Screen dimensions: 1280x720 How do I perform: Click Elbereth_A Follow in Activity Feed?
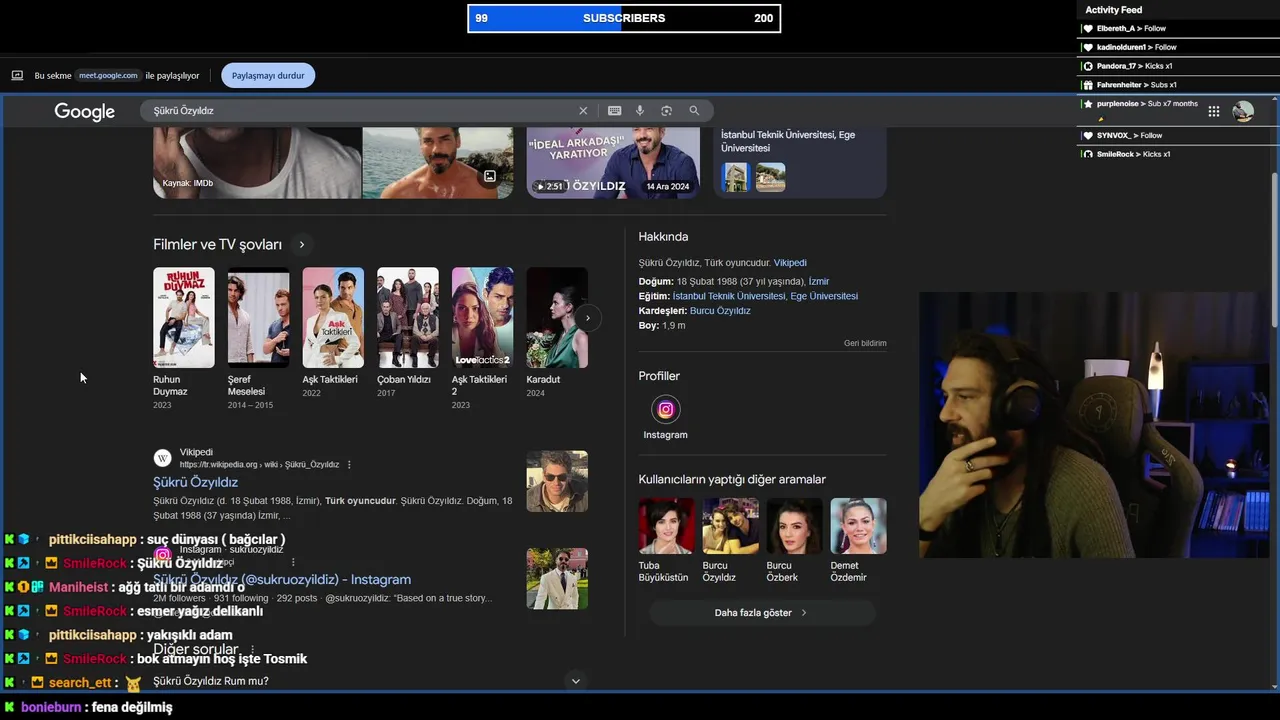click(x=1130, y=28)
